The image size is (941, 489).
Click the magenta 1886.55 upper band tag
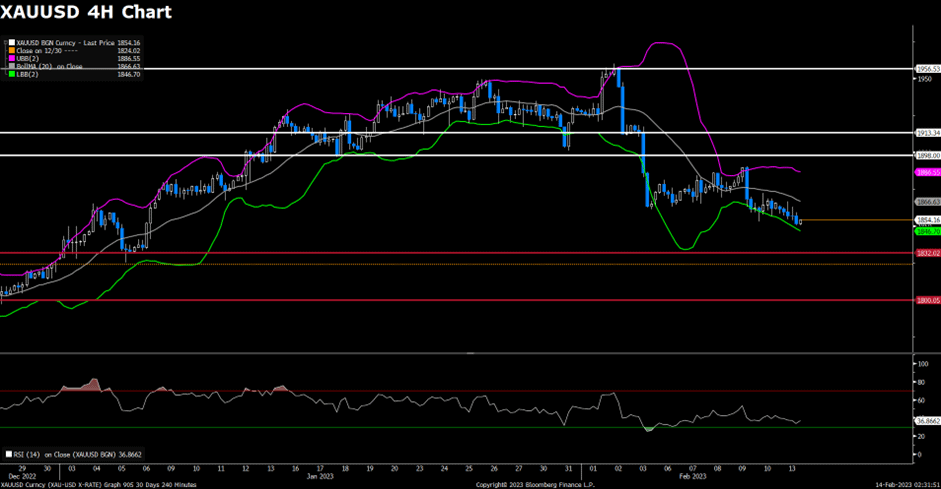click(x=927, y=172)
